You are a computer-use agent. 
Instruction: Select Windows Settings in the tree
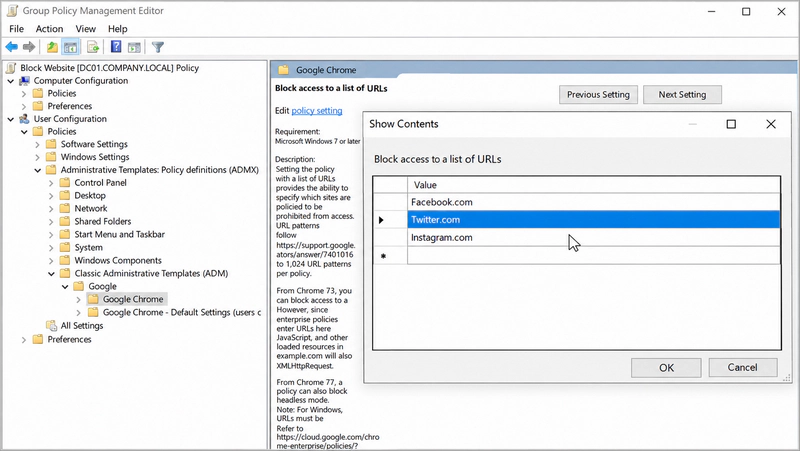tap(95, 157)
